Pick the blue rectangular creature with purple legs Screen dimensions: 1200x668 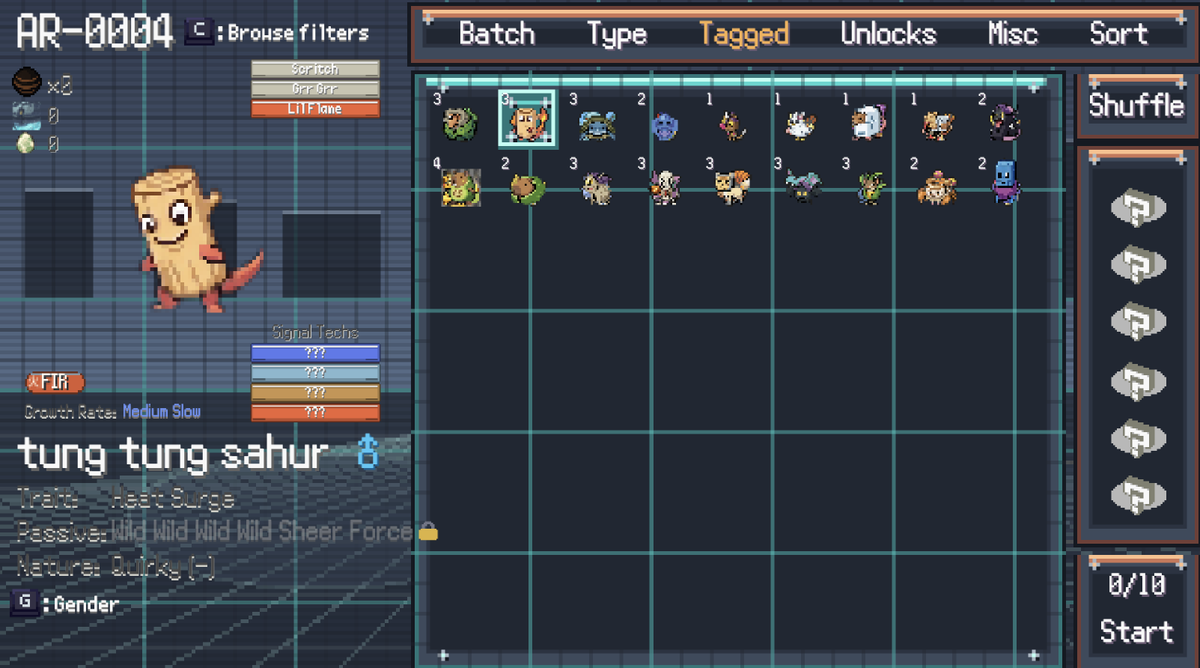[1005, 183]
